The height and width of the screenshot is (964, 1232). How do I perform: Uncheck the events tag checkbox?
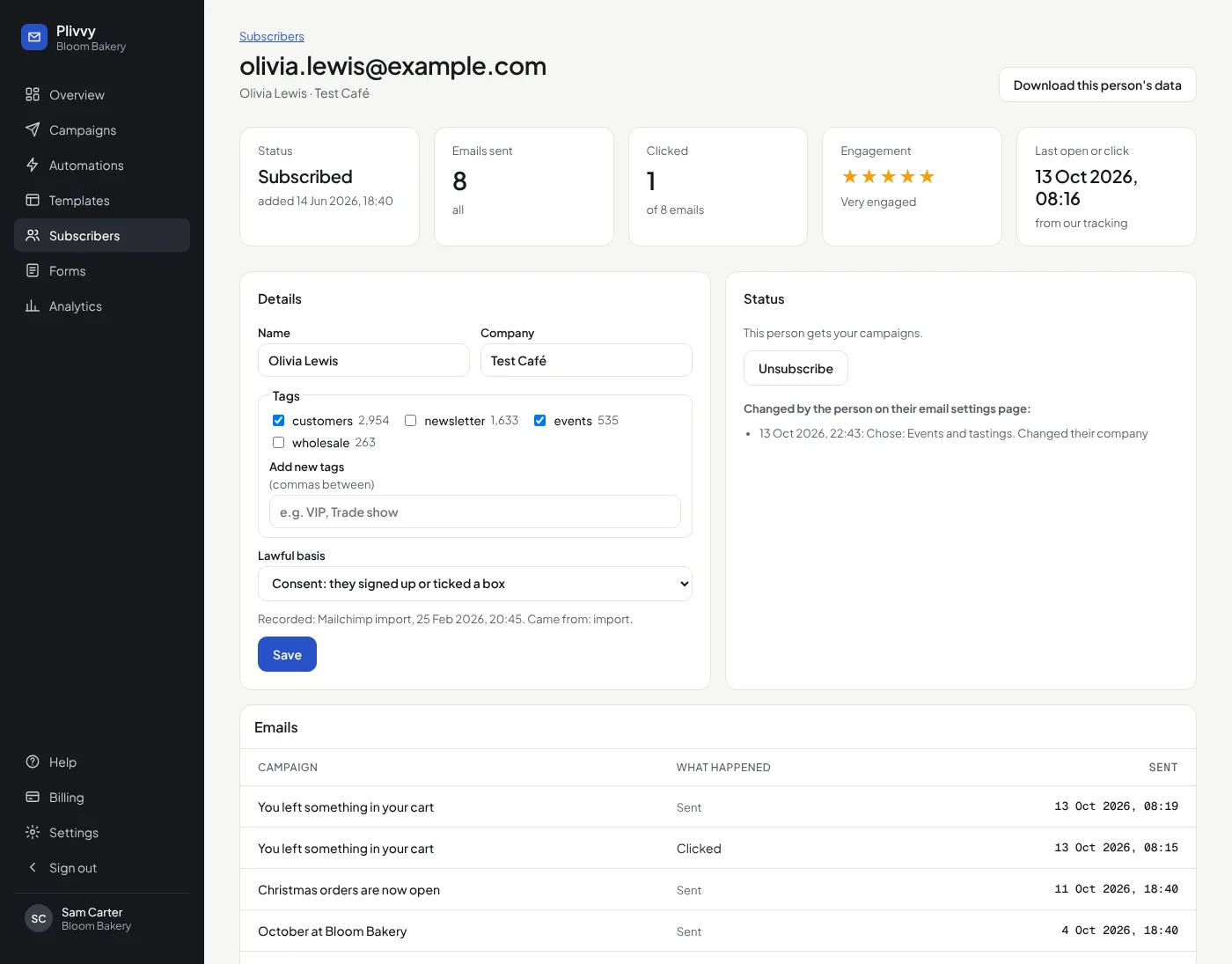[539, 421]
